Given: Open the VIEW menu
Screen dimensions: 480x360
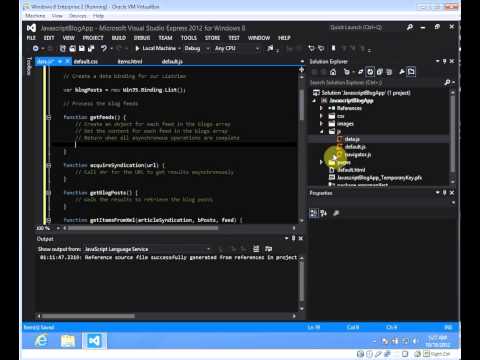Looking at the screenshot, I should 69,38.
